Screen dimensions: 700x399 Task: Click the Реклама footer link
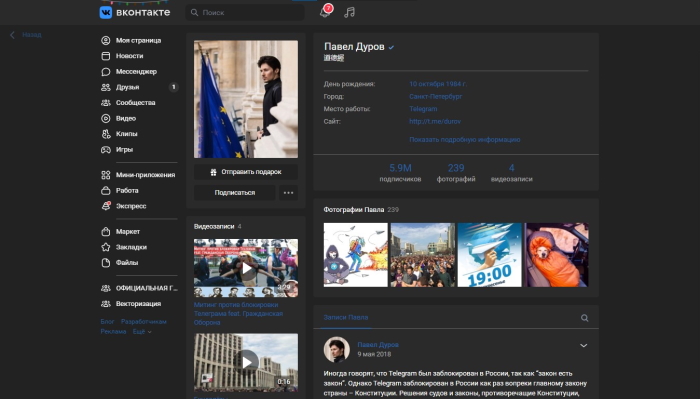(x=113, y=332)
